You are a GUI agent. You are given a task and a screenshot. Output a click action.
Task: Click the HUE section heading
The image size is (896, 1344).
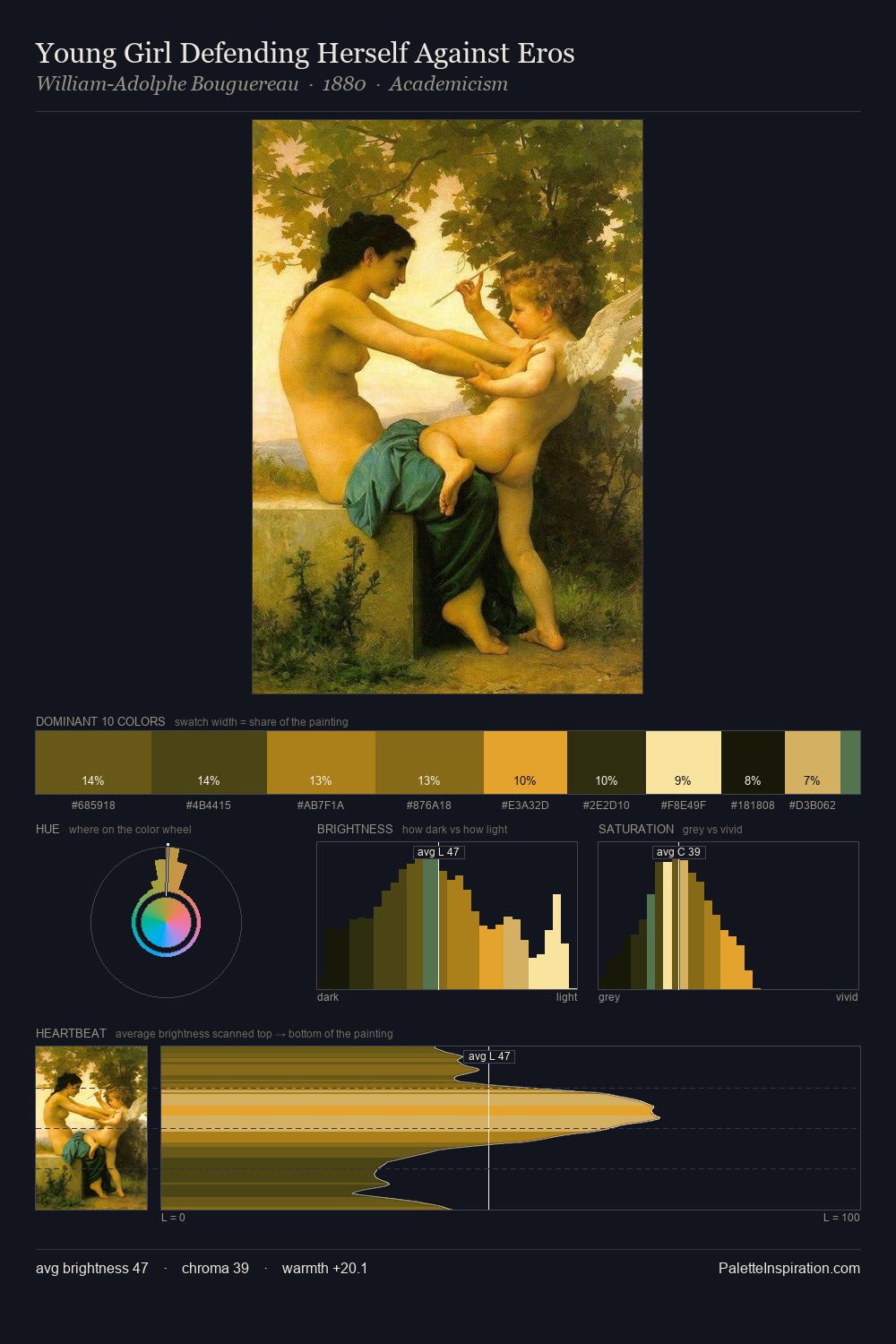tap(47, 829)
